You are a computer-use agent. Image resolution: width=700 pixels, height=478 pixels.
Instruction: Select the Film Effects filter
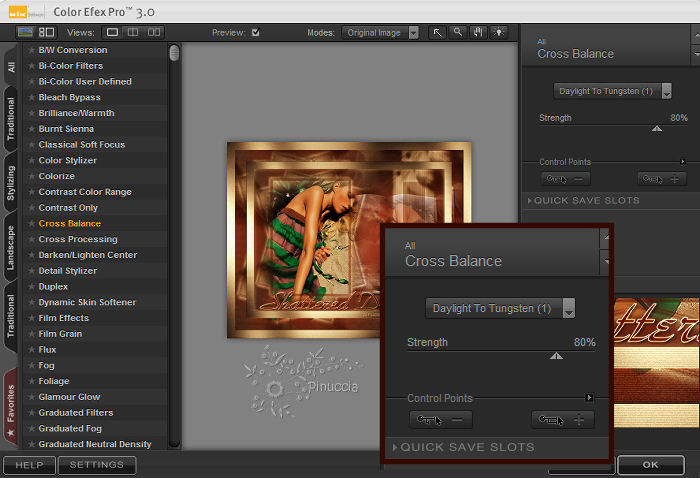63,318
